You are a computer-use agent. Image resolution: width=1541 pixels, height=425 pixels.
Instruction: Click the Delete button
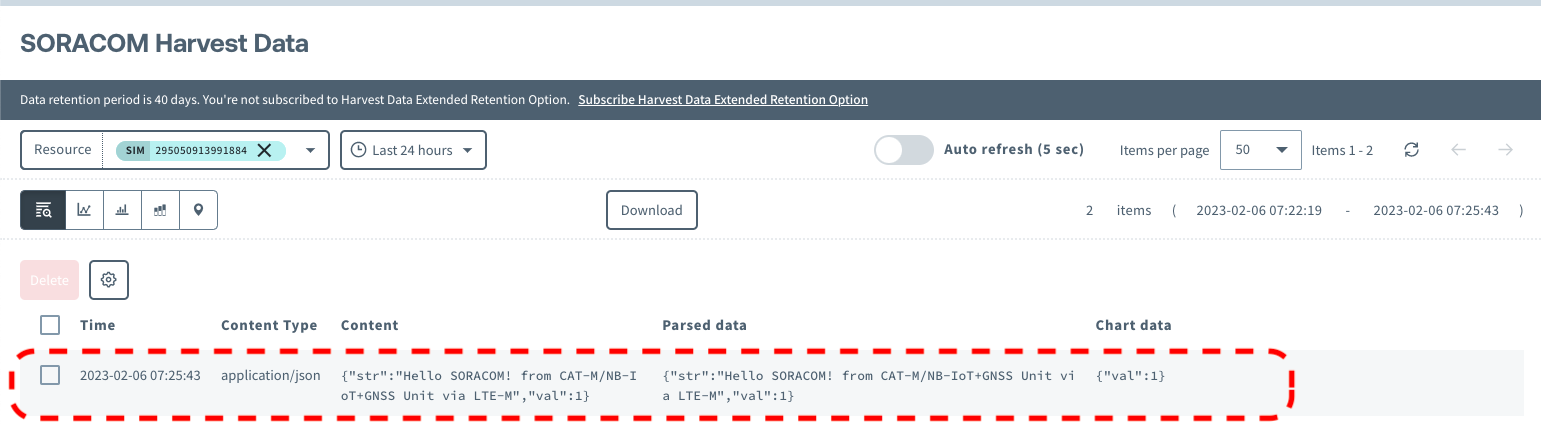pos(50,280)
